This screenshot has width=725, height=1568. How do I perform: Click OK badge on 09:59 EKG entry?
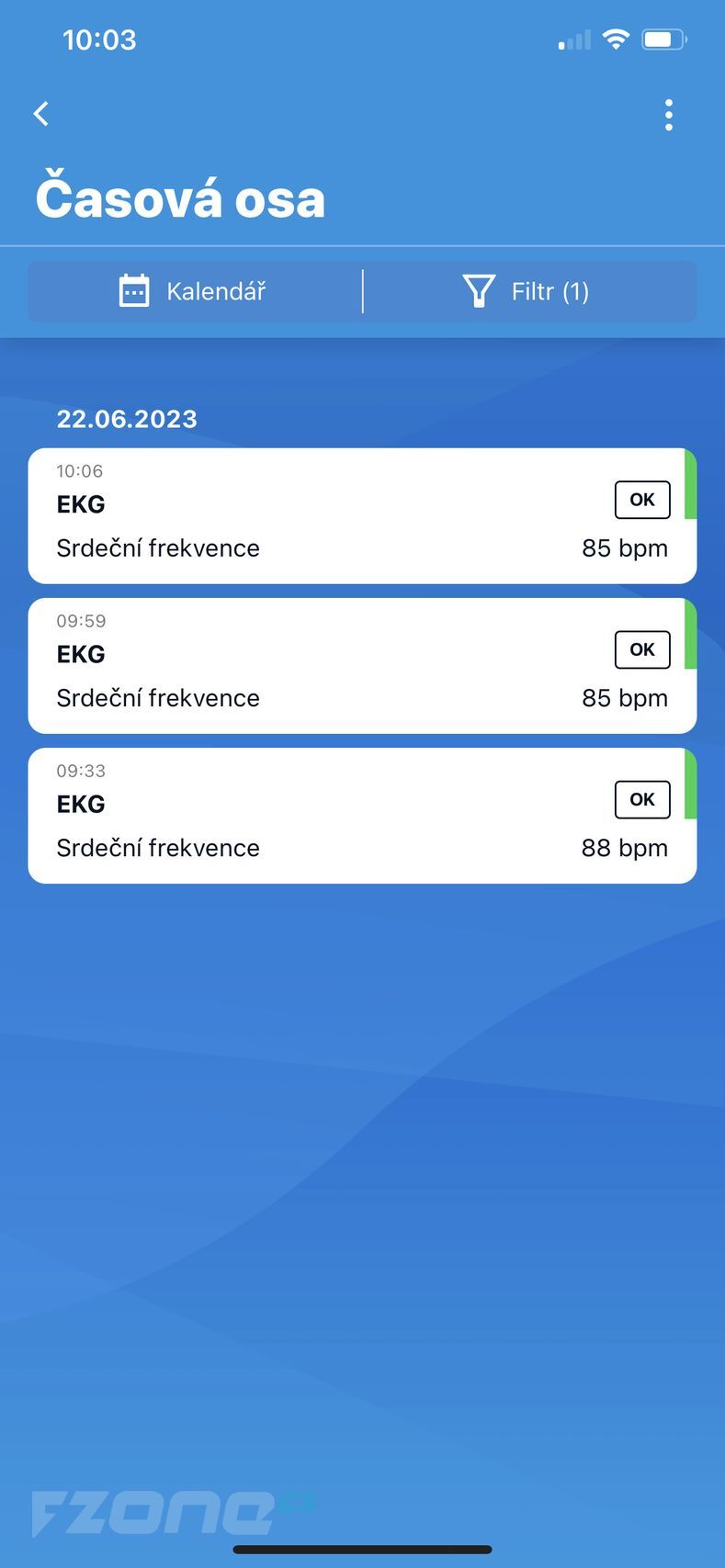pyautogui.click(x=642, y=649)
